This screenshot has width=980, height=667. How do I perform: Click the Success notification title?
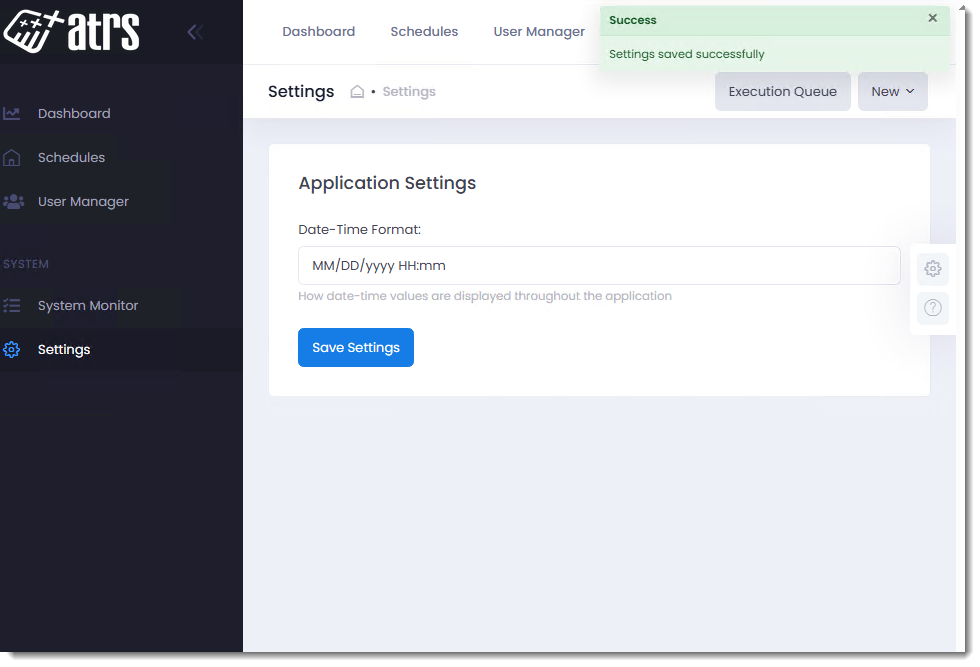tap(632, 20)
